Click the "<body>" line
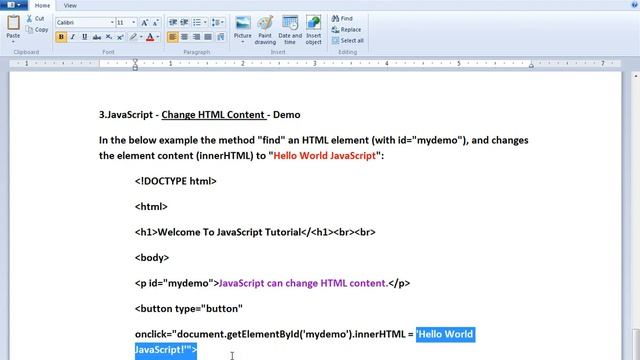Image resolution: width=640 pixels, height=360 pixels. (152, 258)
